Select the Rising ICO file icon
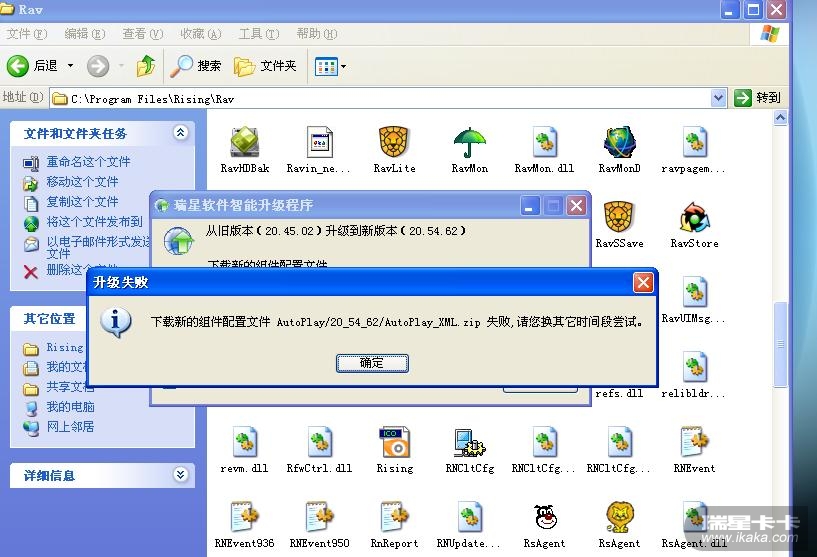The width and height of the screenshot is (817, 557). tap(394, 442)
